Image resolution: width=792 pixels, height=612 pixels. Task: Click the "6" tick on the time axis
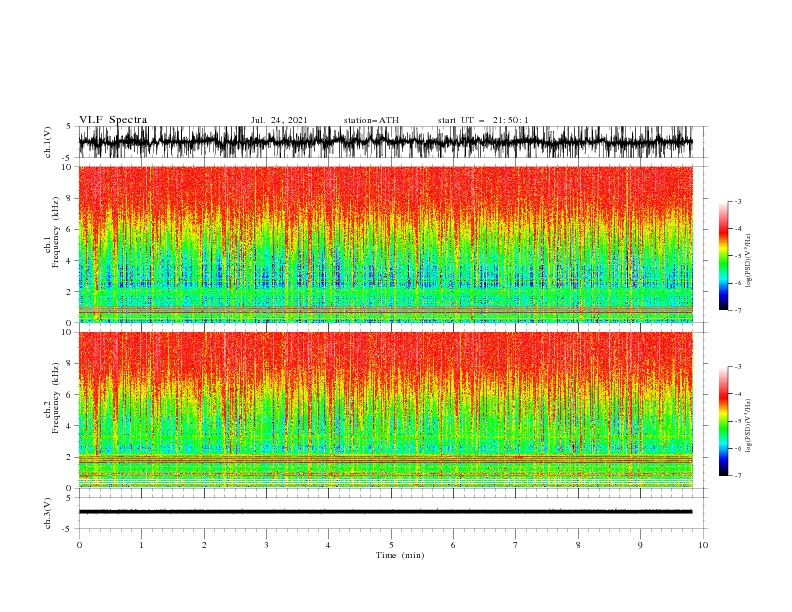click(x=454, y=545)
